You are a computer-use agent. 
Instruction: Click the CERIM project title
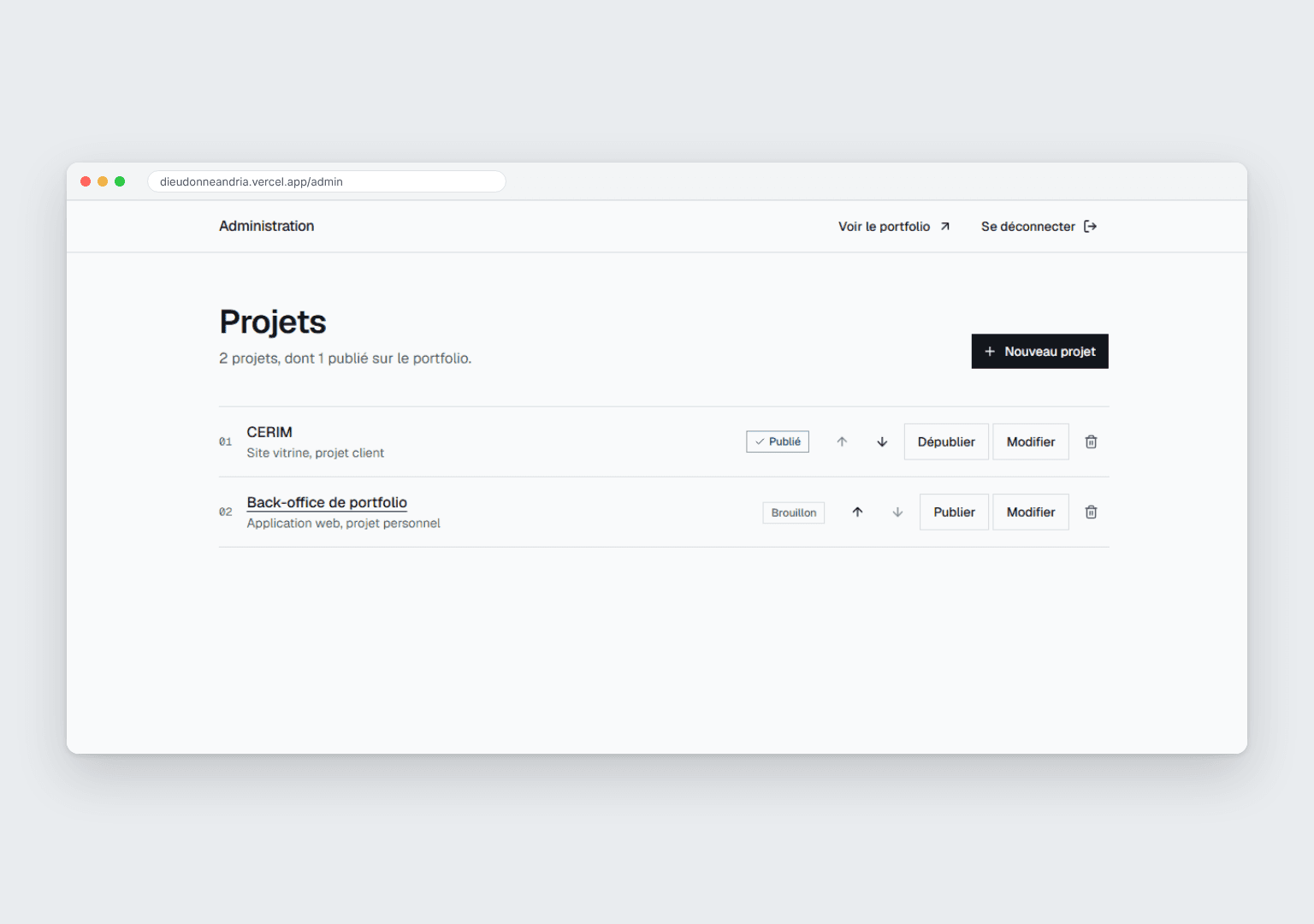tap(269, 432)
